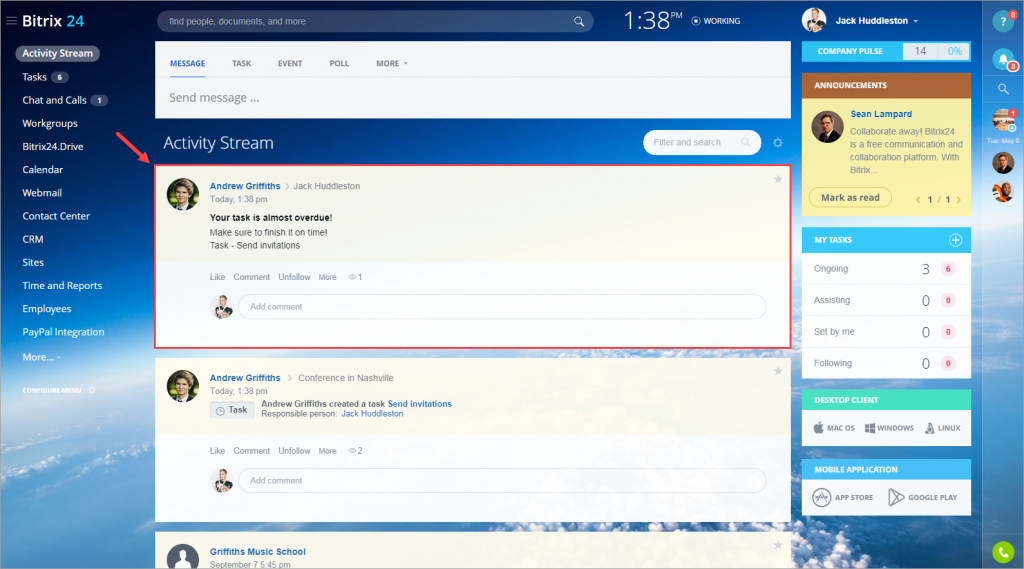Open PayPal Integration menu item
1024x569 pixels.
63,332
